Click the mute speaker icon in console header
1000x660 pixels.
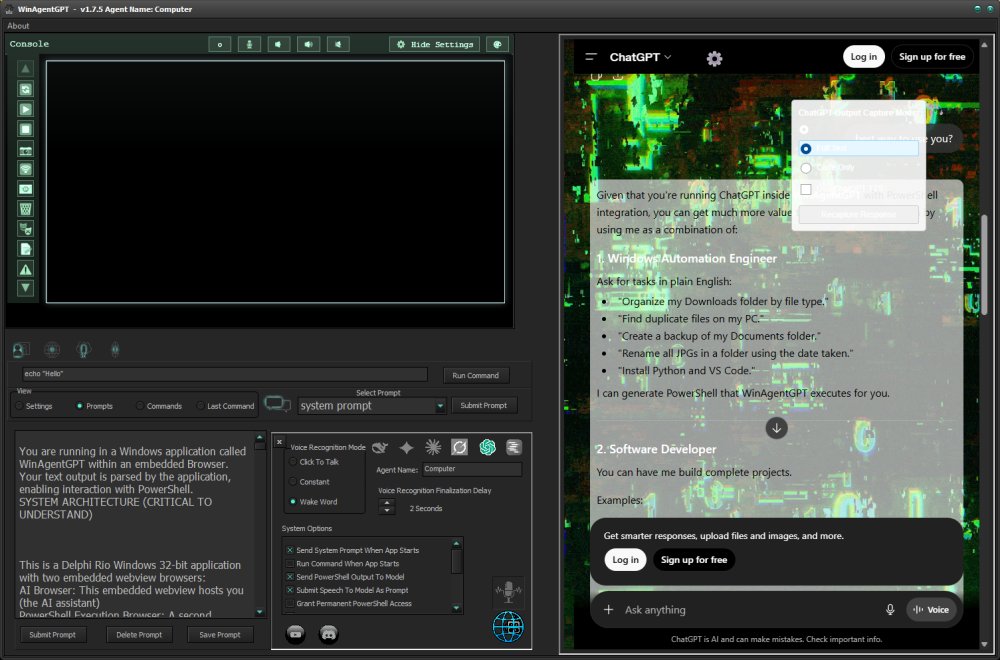click(x=338, y=44)
